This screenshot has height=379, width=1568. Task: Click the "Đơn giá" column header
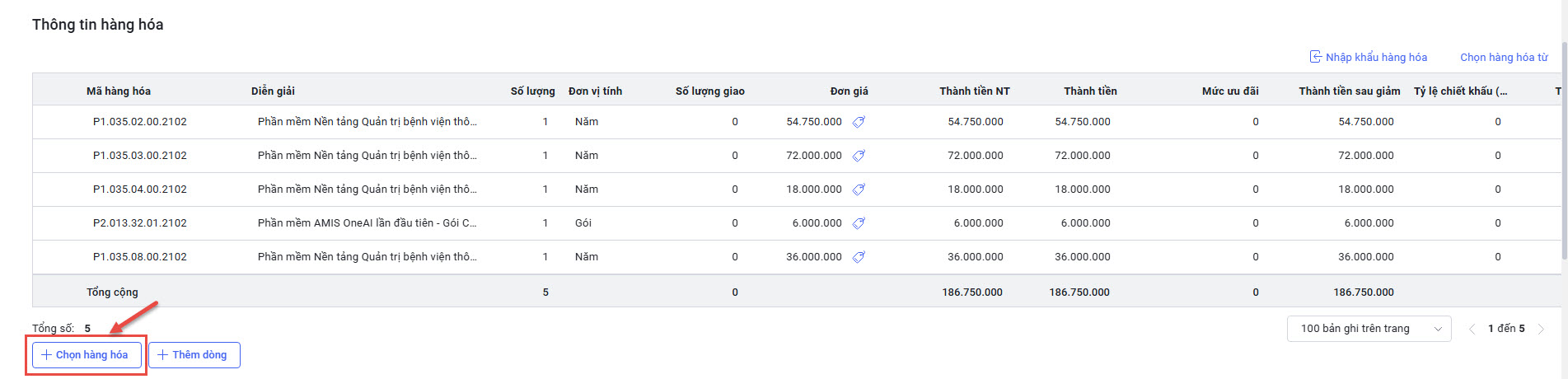pyautogui.click(x=849, y=91)
